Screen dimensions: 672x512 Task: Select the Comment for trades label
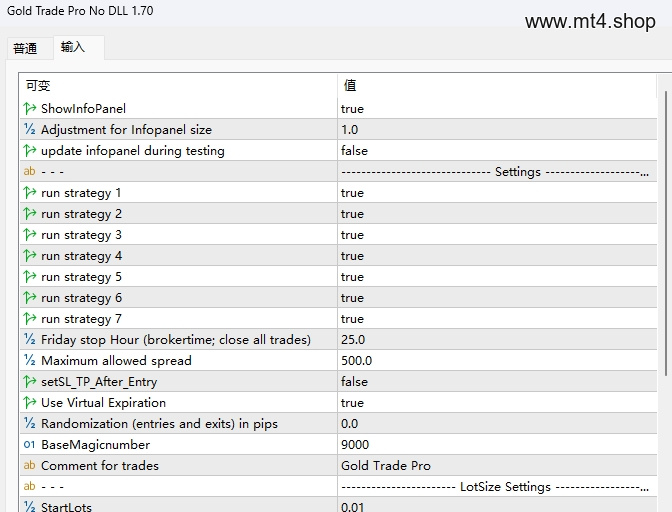[100, 465]
